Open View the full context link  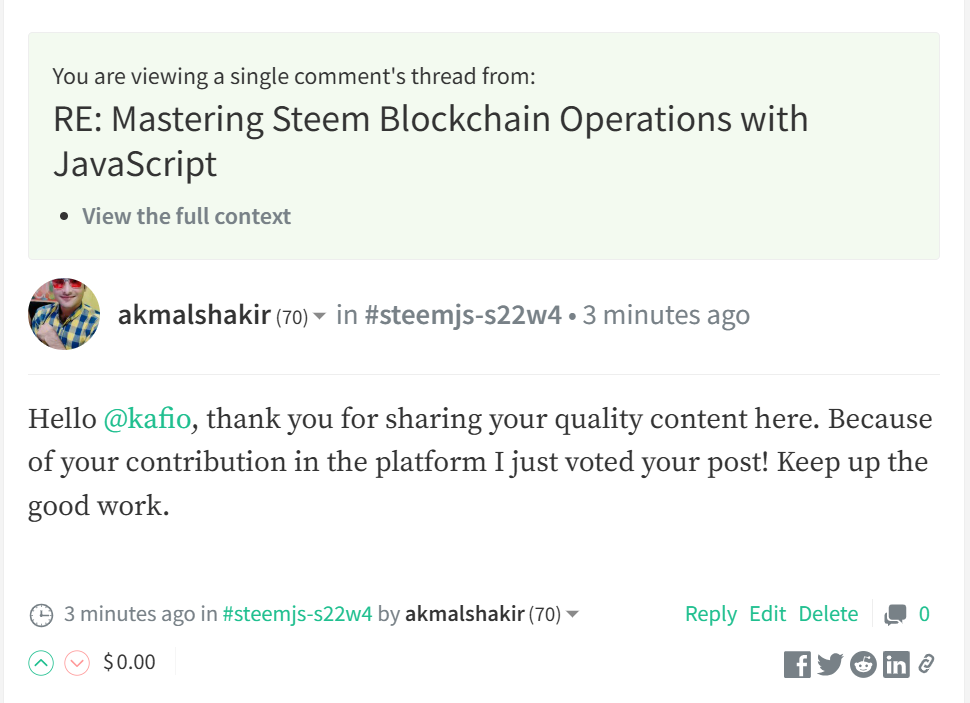(186, 216)
